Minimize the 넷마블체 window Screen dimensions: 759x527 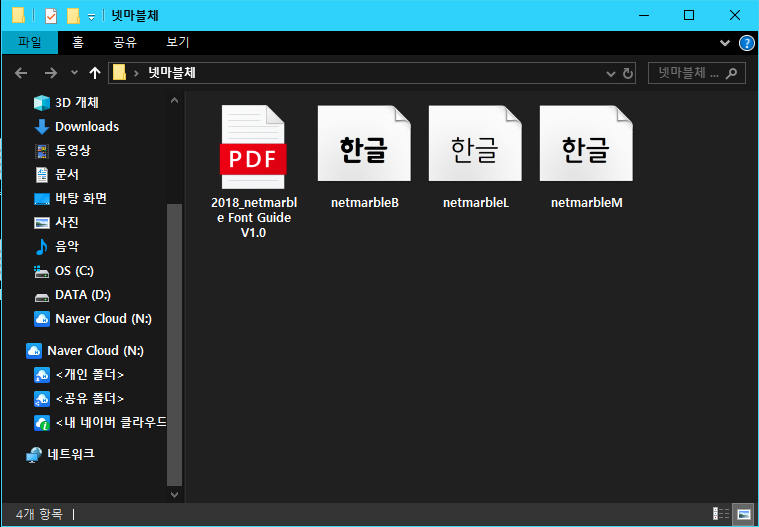[644, 15]
